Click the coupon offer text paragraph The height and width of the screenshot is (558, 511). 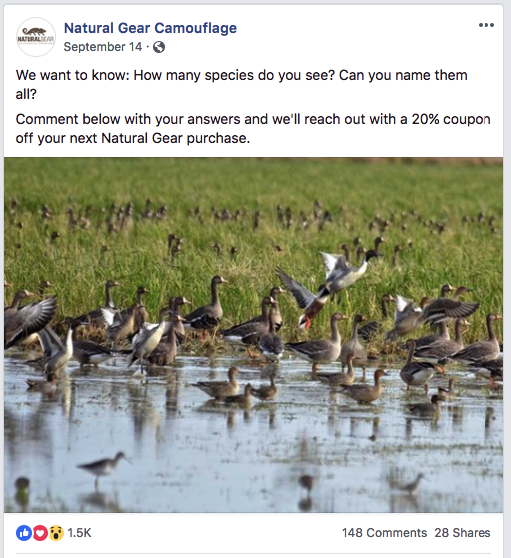[253, 129]
